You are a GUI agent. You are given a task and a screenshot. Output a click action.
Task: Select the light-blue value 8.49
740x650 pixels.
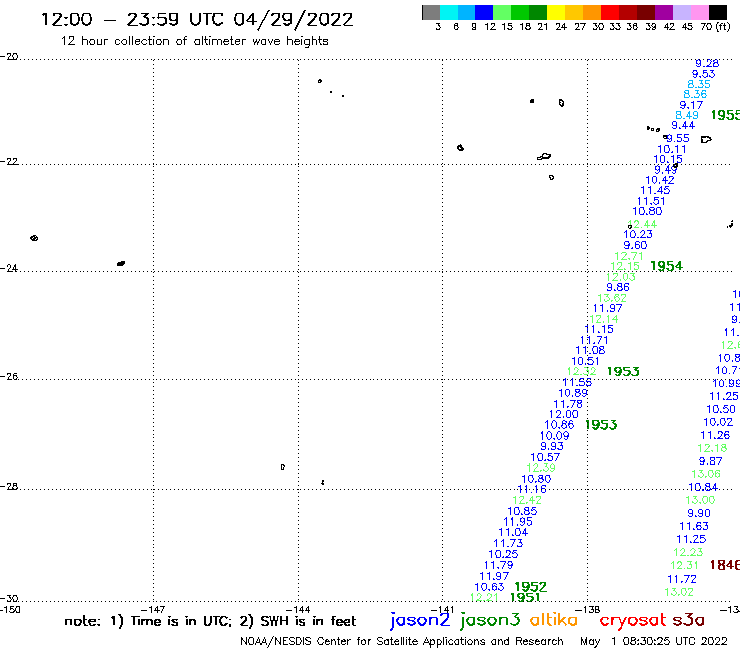(687, 115)
